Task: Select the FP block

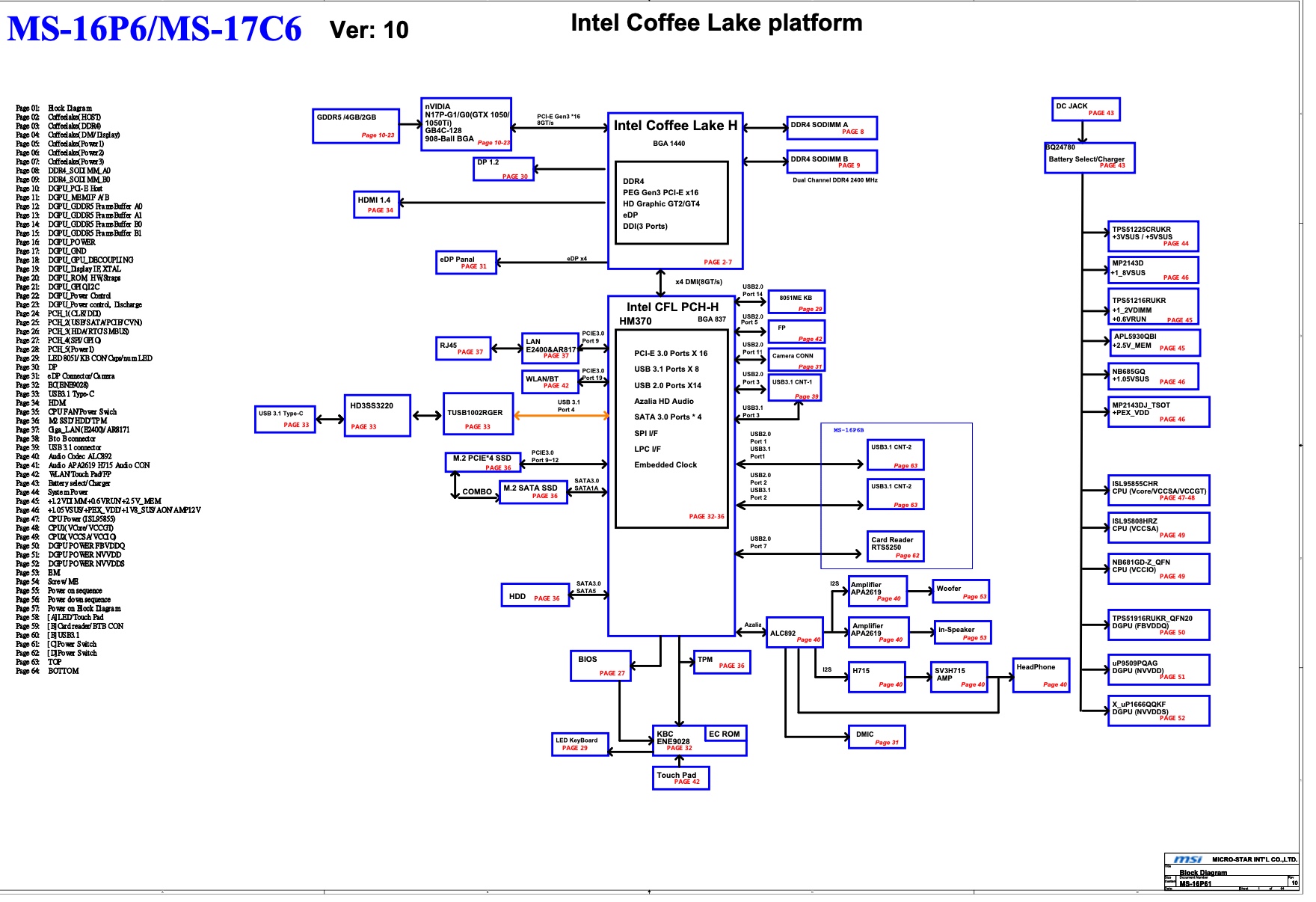Action: (x=796, y=331)
